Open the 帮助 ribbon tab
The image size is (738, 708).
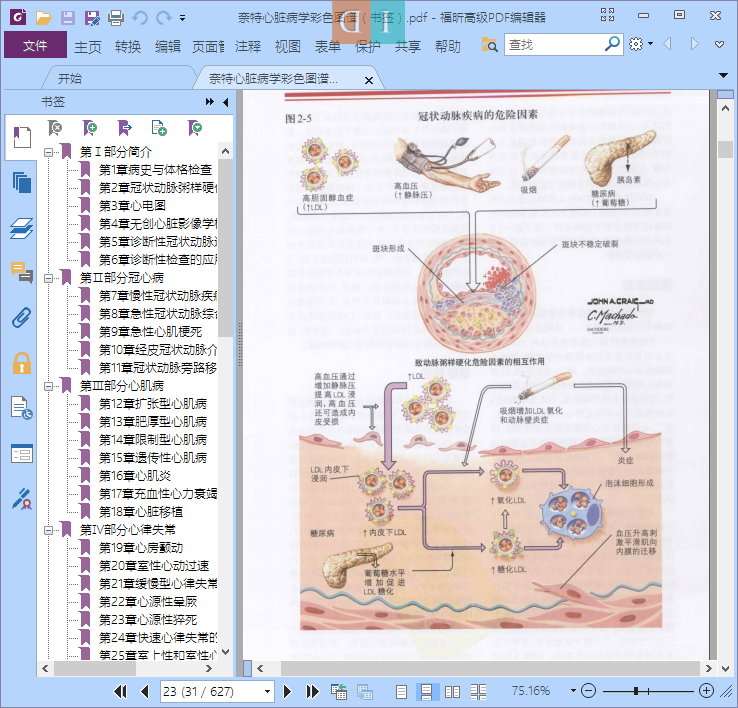(448, 47)
